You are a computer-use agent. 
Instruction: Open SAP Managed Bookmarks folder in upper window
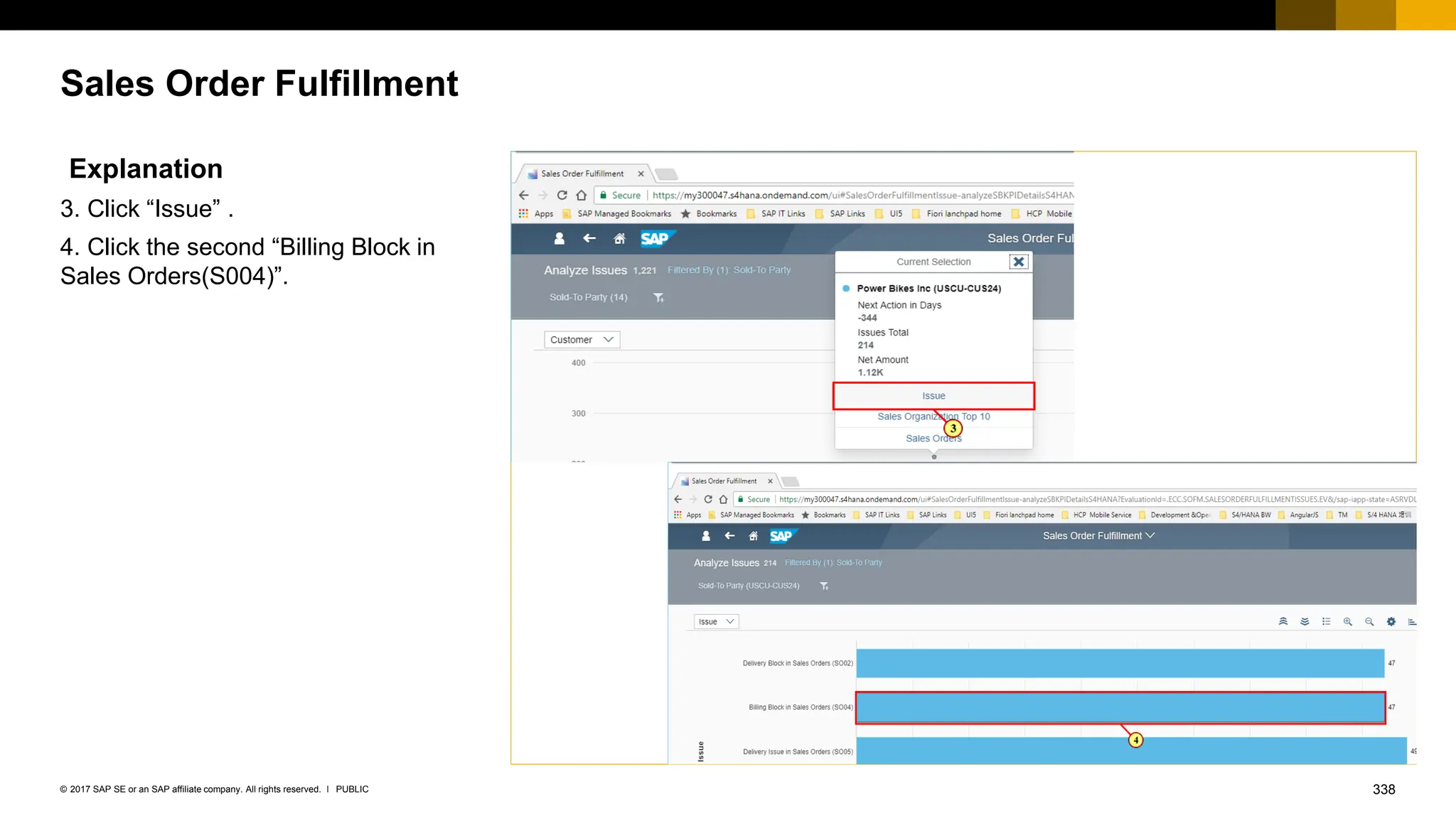[x=617, y=213]
